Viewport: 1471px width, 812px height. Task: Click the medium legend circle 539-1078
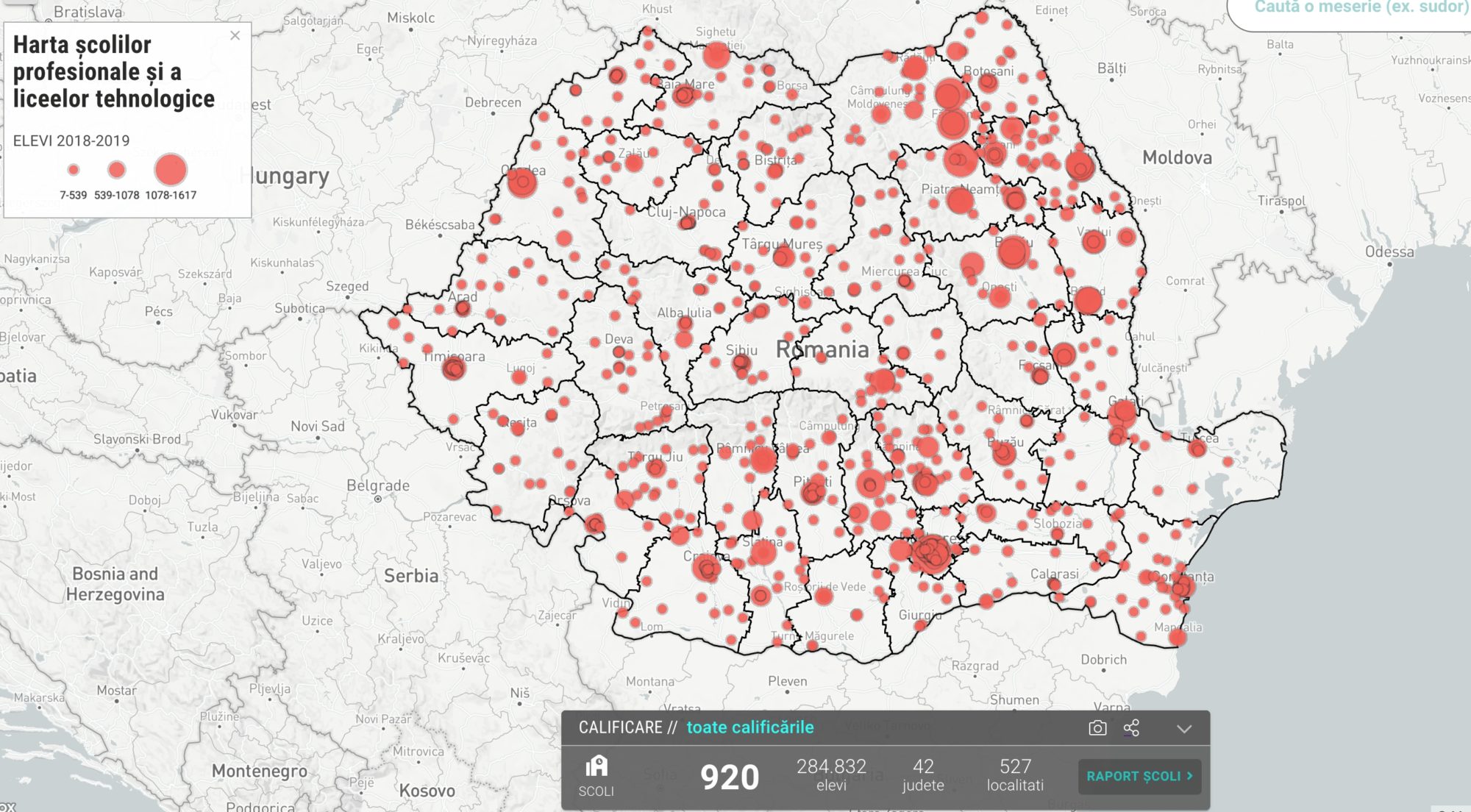click(116, 170)
